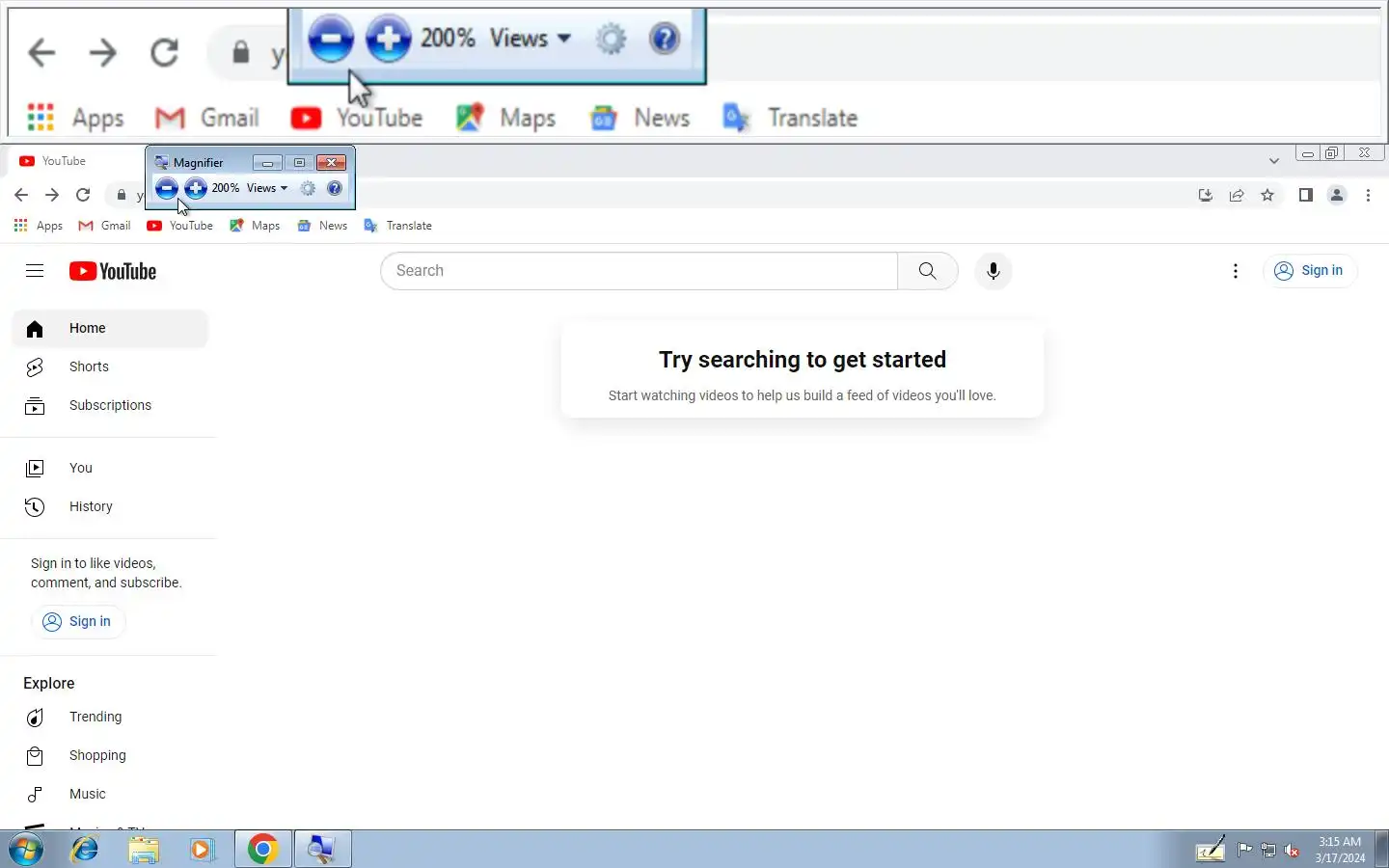
Task: Click the Magnifier zoom in plus button
Action: (x=196, y=188)
